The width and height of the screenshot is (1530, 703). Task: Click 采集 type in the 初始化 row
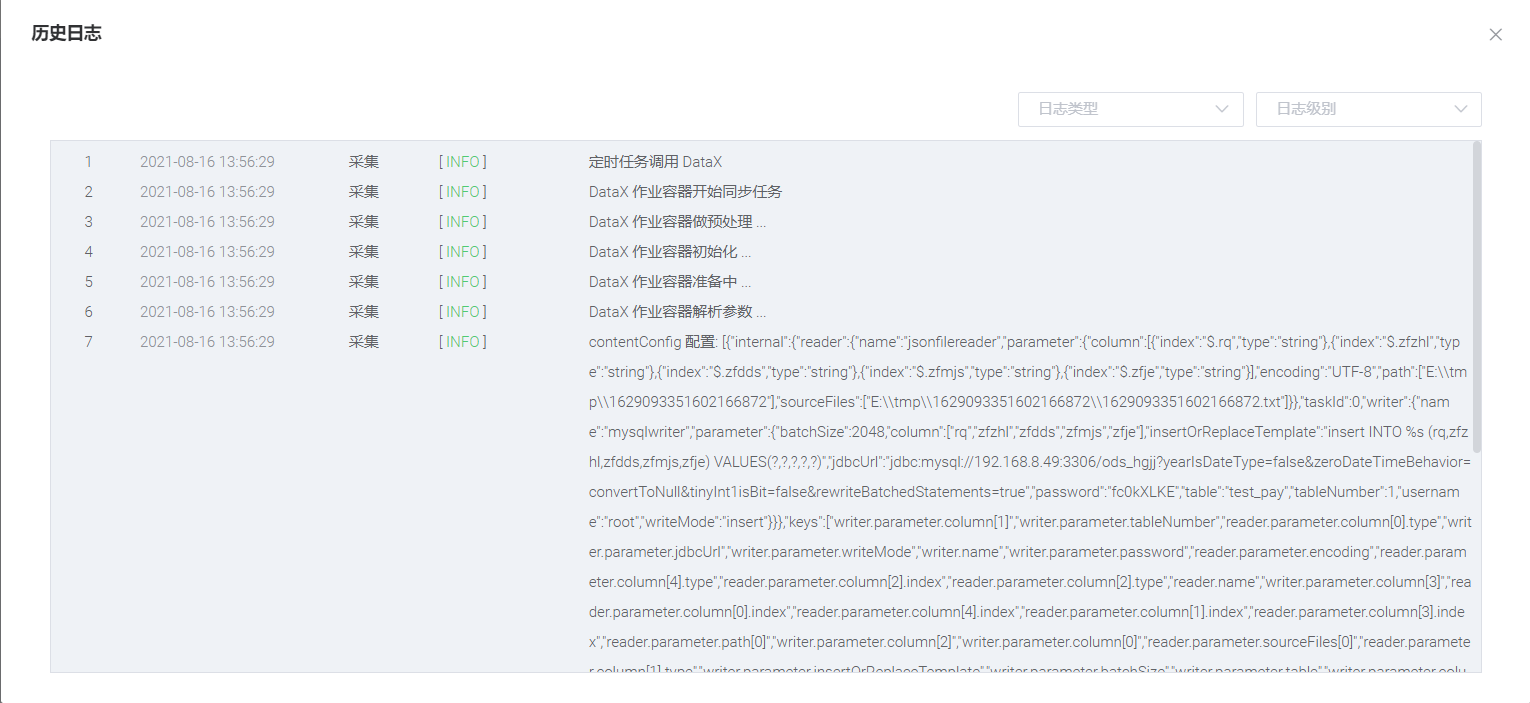pos(364,251)
